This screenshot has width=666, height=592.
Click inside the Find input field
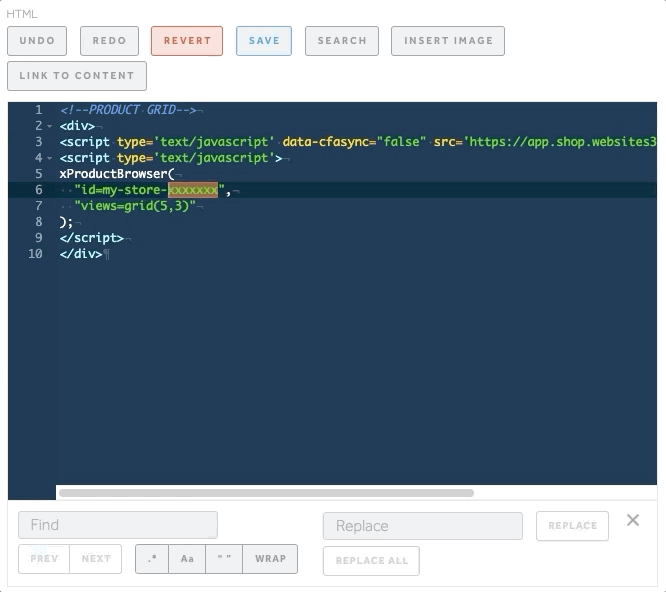click(x=118, y=525)
